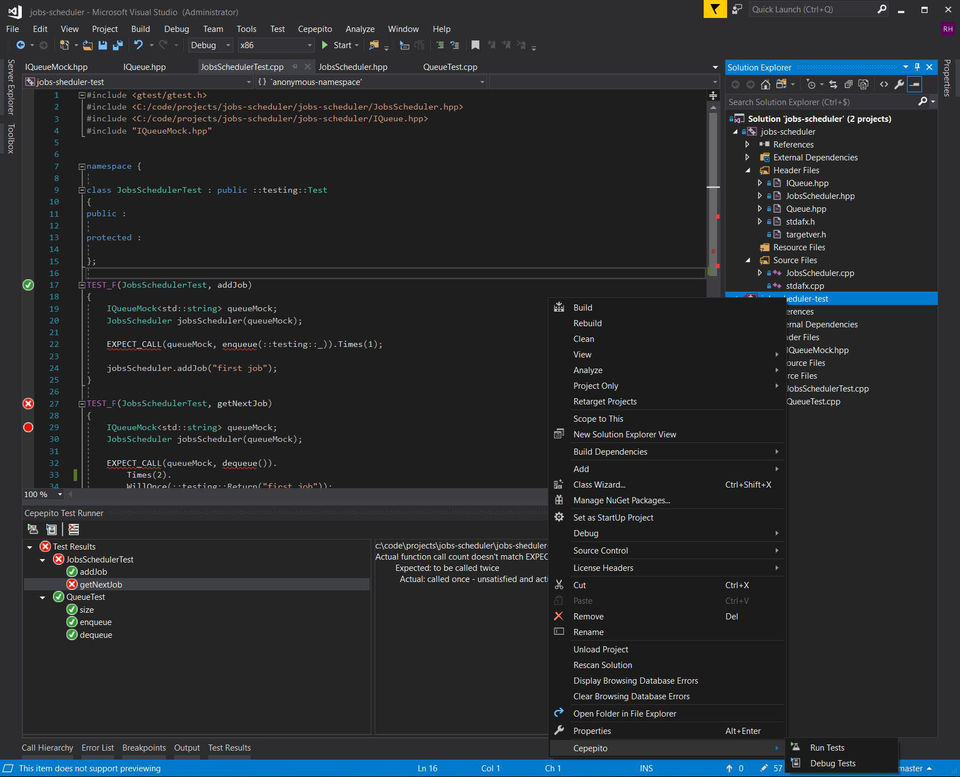Click Debug Tests icon in Cepepito Test Runner

pyautogui.click(x=51, y=529)
